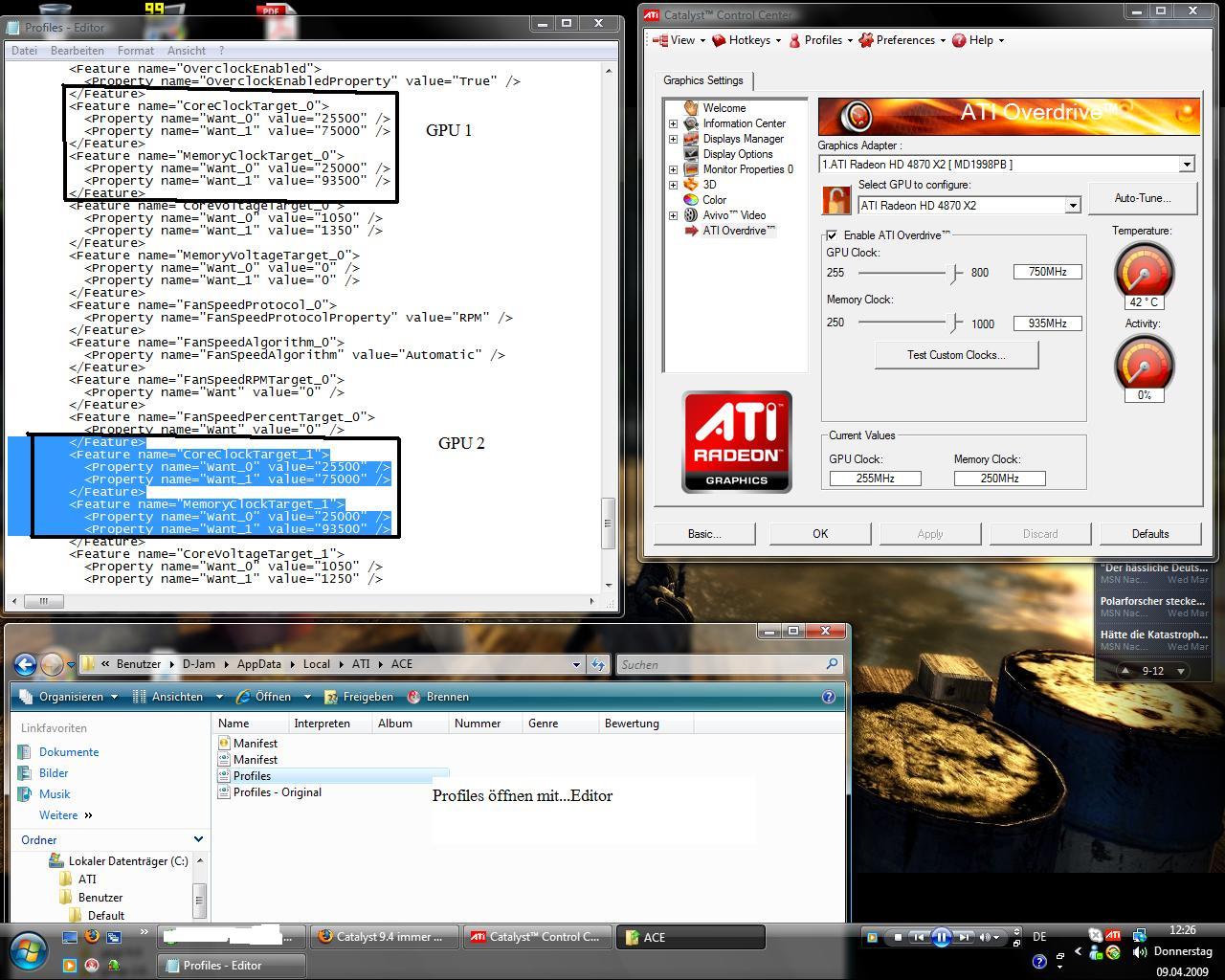The width and height of the screenshot is (1225, 980).
Task: Expand Information Center tree node
Action: (x=673, y=123)
